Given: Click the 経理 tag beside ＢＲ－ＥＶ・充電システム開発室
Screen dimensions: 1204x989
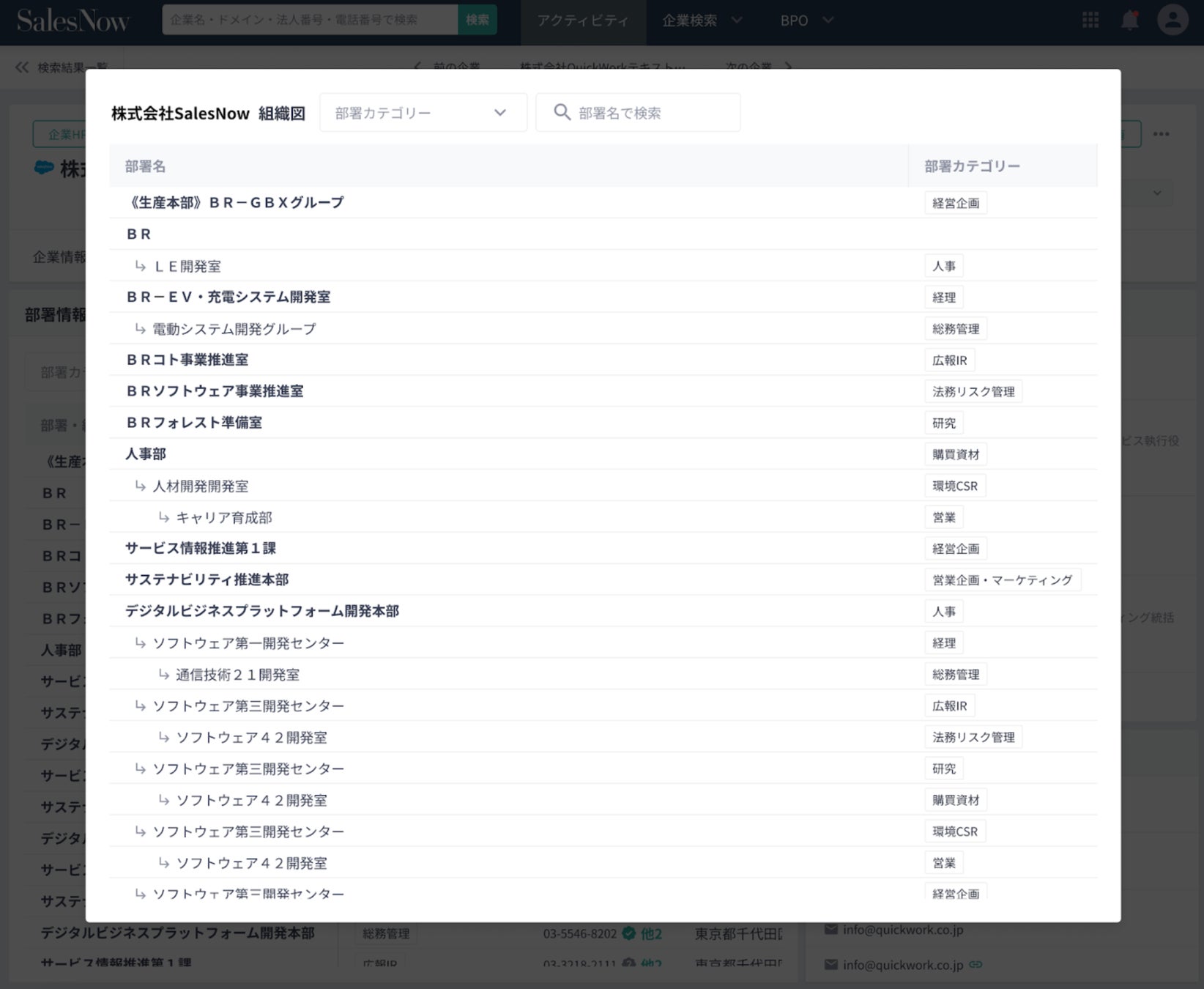Looking at the screenshot, I should [x=944, y=297].
